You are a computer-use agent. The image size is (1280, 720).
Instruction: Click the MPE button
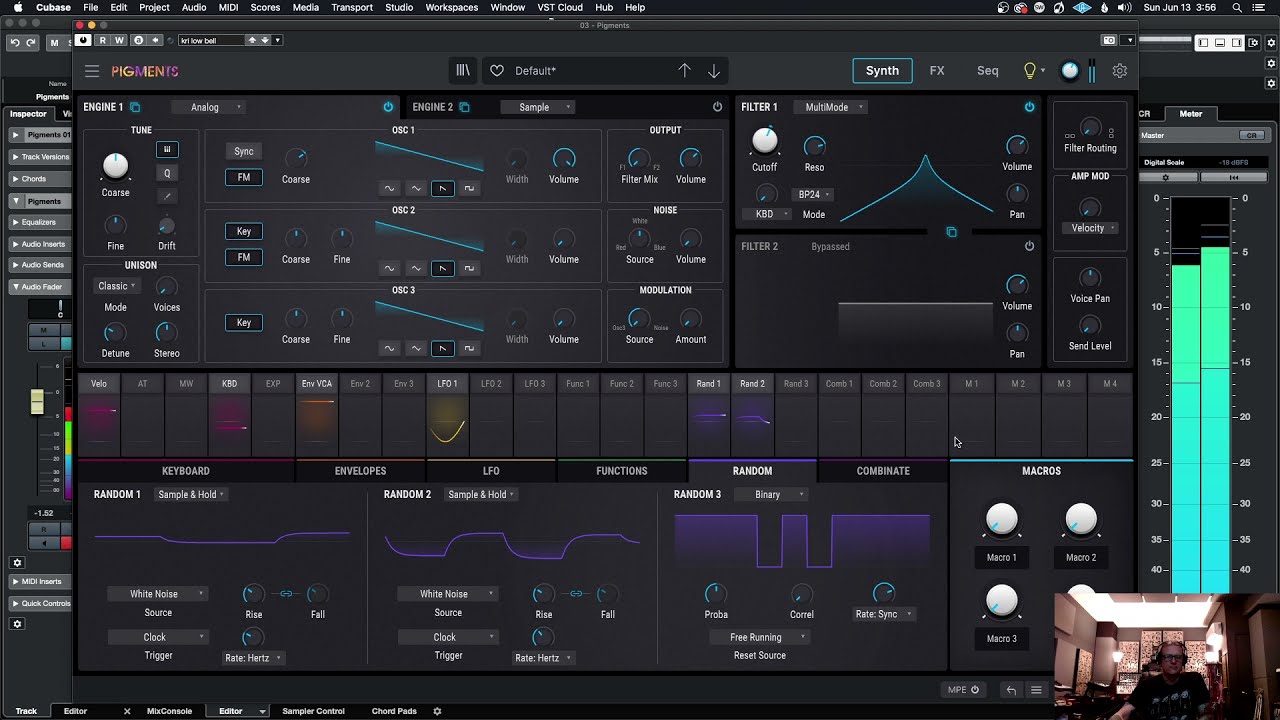click(964, 690)
